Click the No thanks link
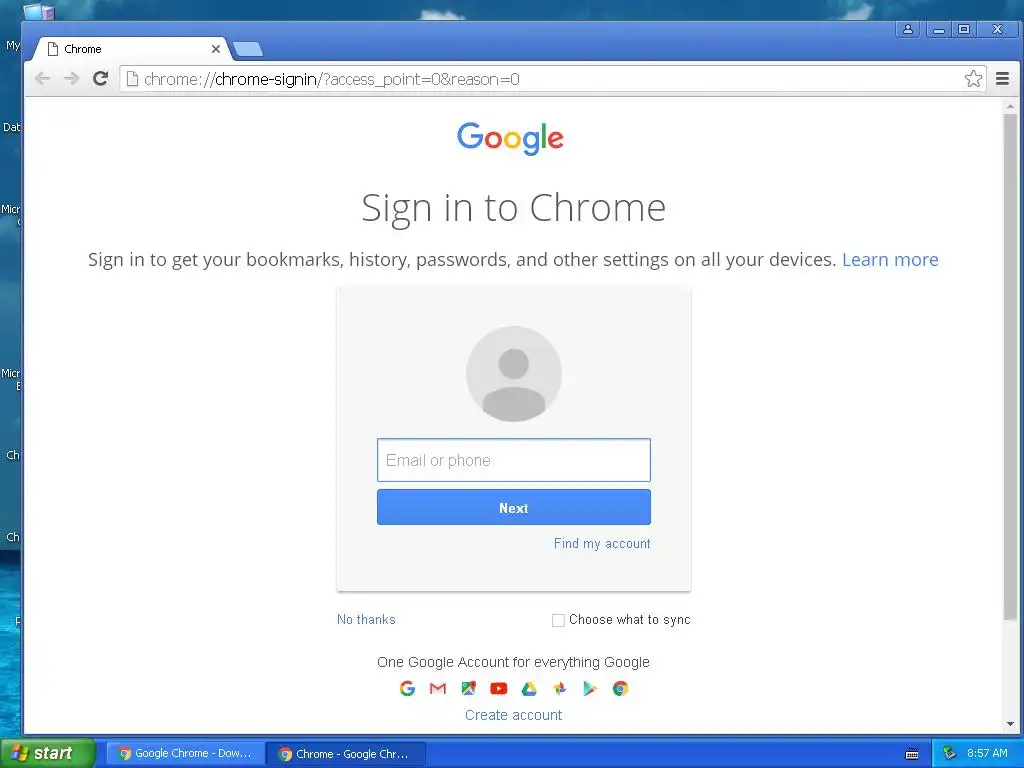Screen dimensions: 1024x768 pos(366,619)
